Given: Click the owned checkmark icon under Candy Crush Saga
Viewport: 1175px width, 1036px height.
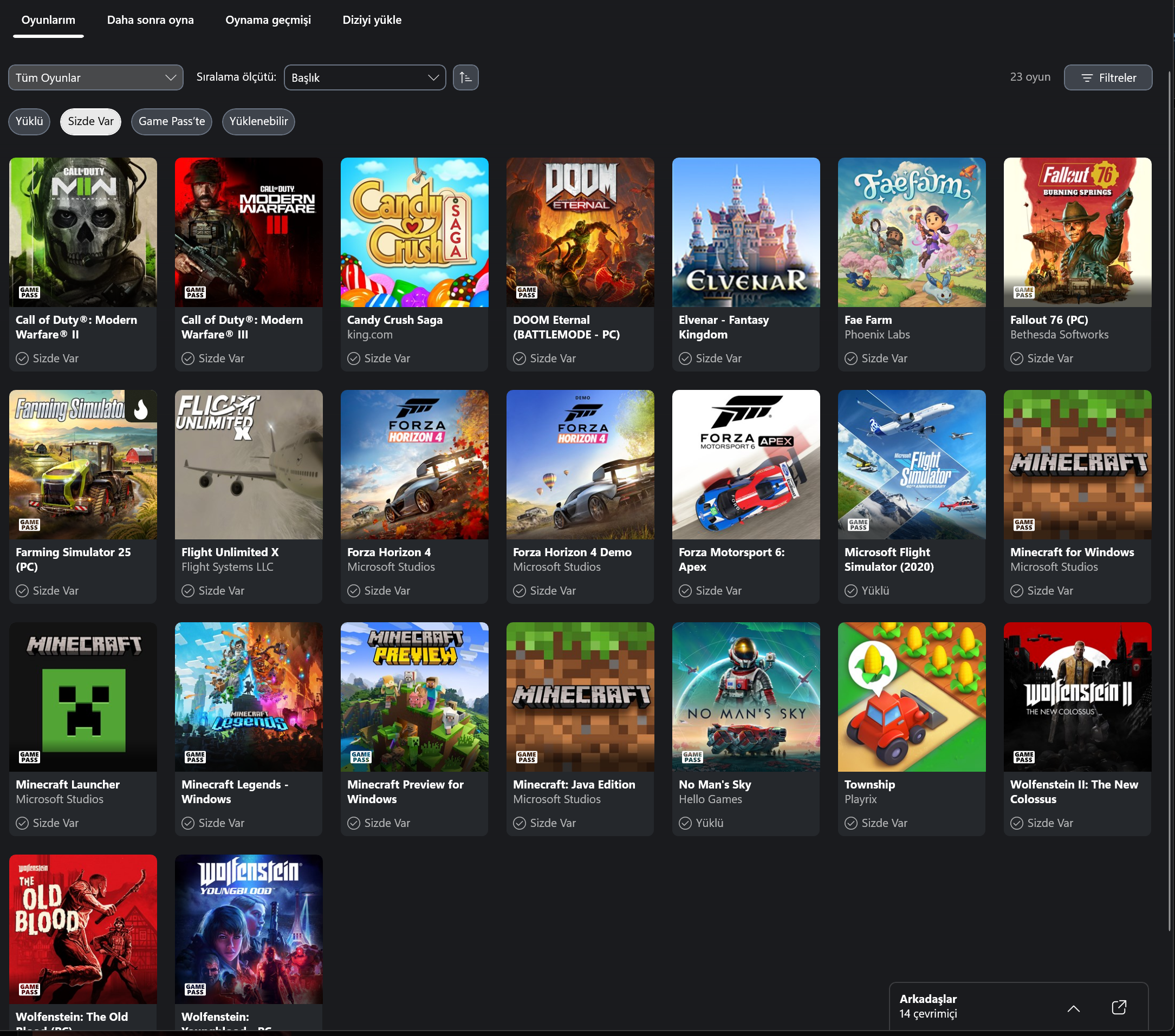Looking at the screenshot, I should (354, 359).
